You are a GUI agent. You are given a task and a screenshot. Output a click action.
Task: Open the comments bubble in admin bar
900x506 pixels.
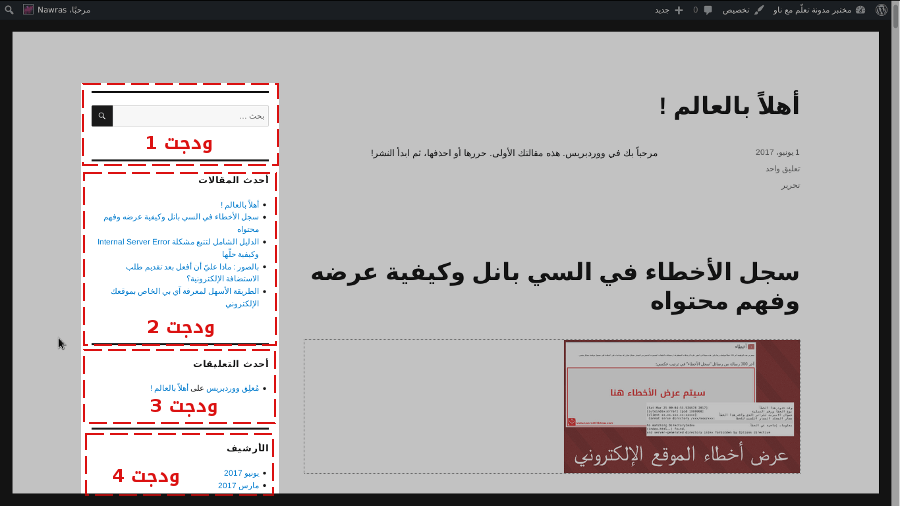click(708, 10)
